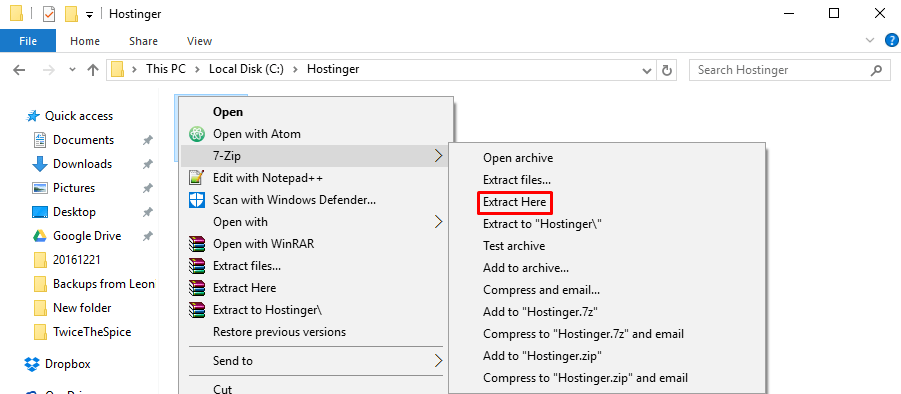Image resolution: width=901 pixels, height=394 pixels.
Task: Open New folder in the sidebar
Action: click(x=82, y=308)
